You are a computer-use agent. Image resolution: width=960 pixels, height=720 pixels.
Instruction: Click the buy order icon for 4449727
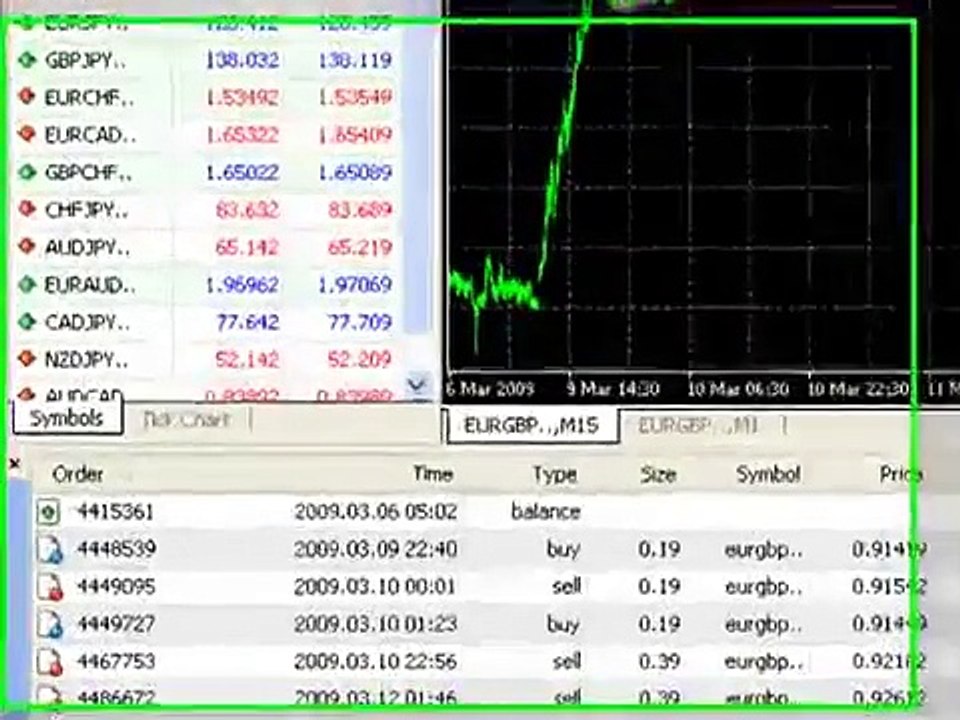pyautogui.click(x=50, y=624)
